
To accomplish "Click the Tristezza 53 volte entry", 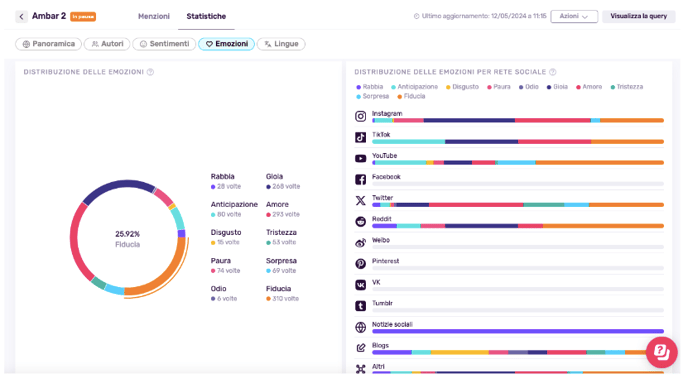I will (281, 237).
